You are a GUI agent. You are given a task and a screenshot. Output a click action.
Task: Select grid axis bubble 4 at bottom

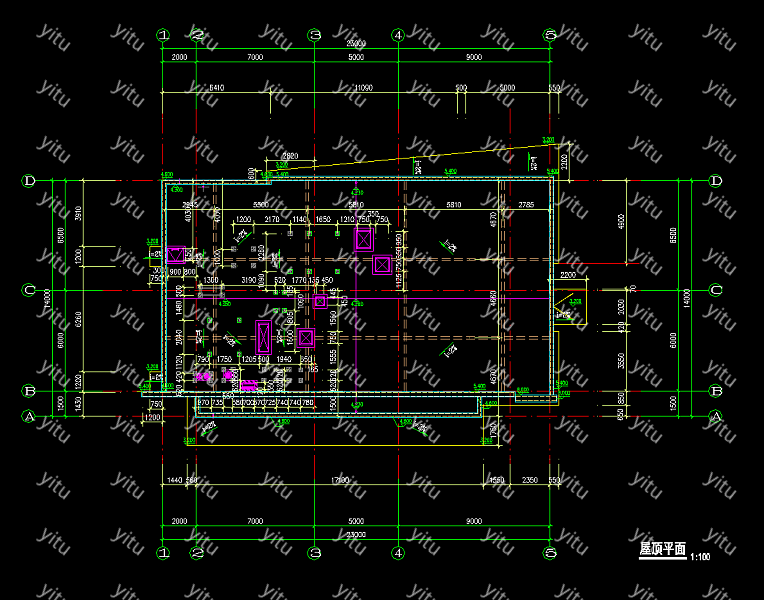click(397, 552)
